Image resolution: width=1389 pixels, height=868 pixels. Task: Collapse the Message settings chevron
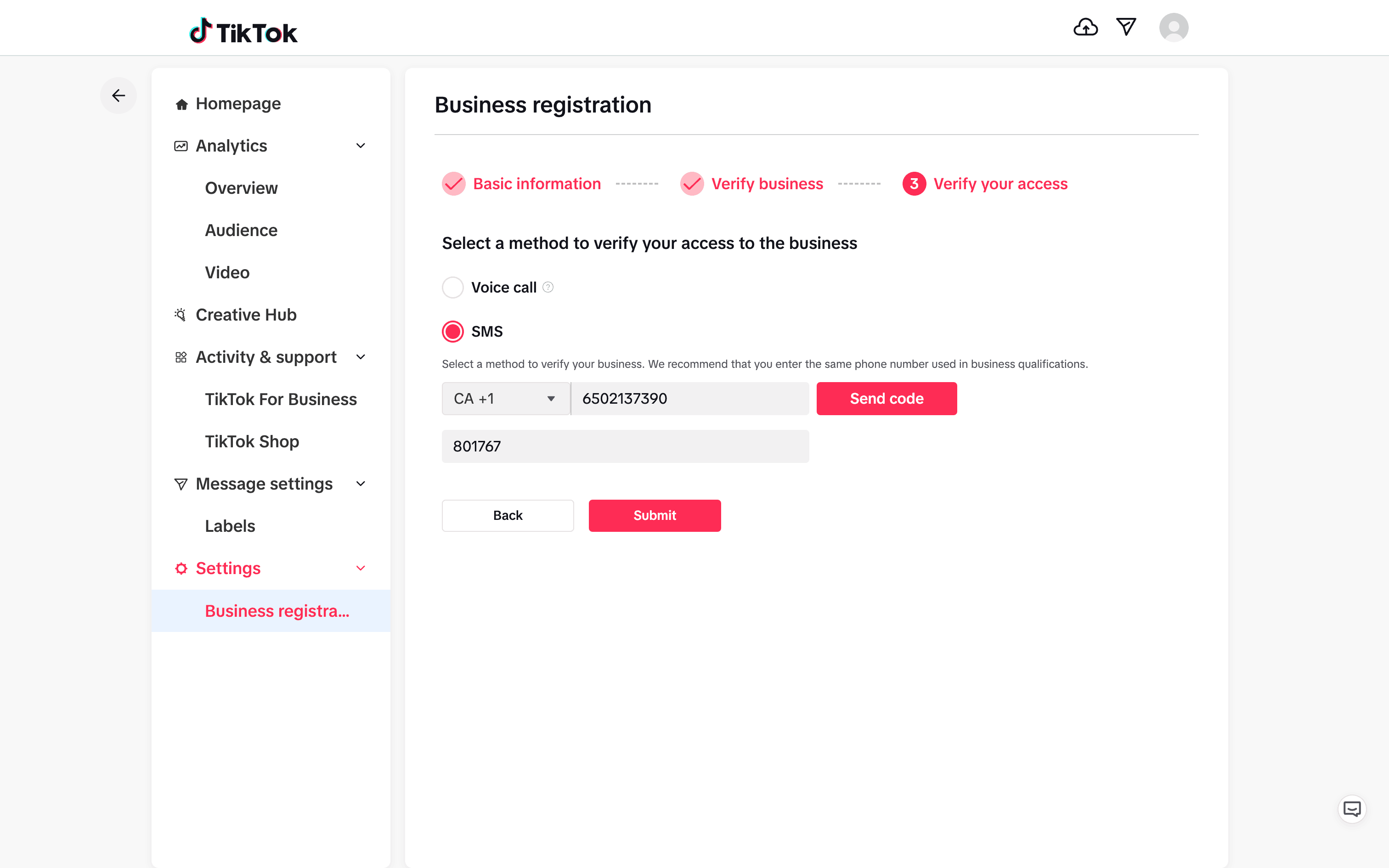tap(361, 484)
